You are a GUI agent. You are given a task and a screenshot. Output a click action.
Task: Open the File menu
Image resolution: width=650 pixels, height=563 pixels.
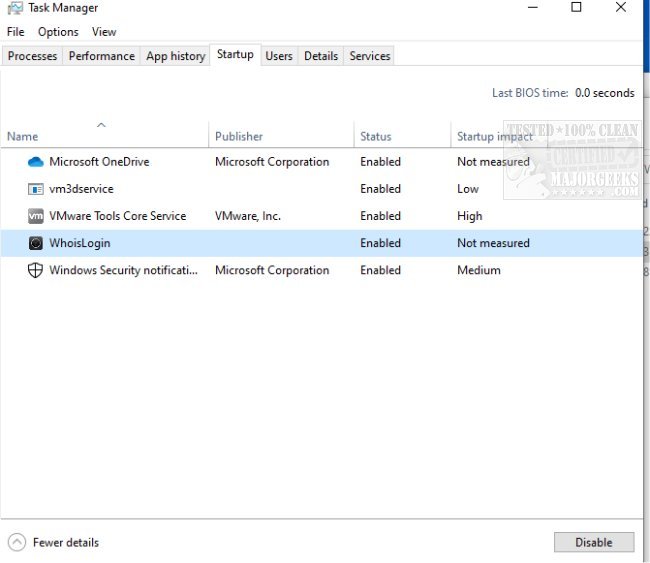click(16, 32)
